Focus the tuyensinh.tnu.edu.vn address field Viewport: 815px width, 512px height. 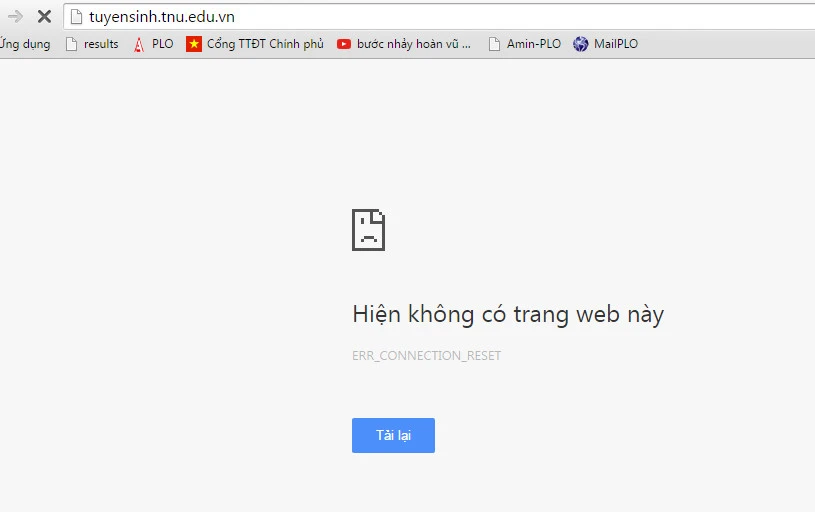[400, 16]
